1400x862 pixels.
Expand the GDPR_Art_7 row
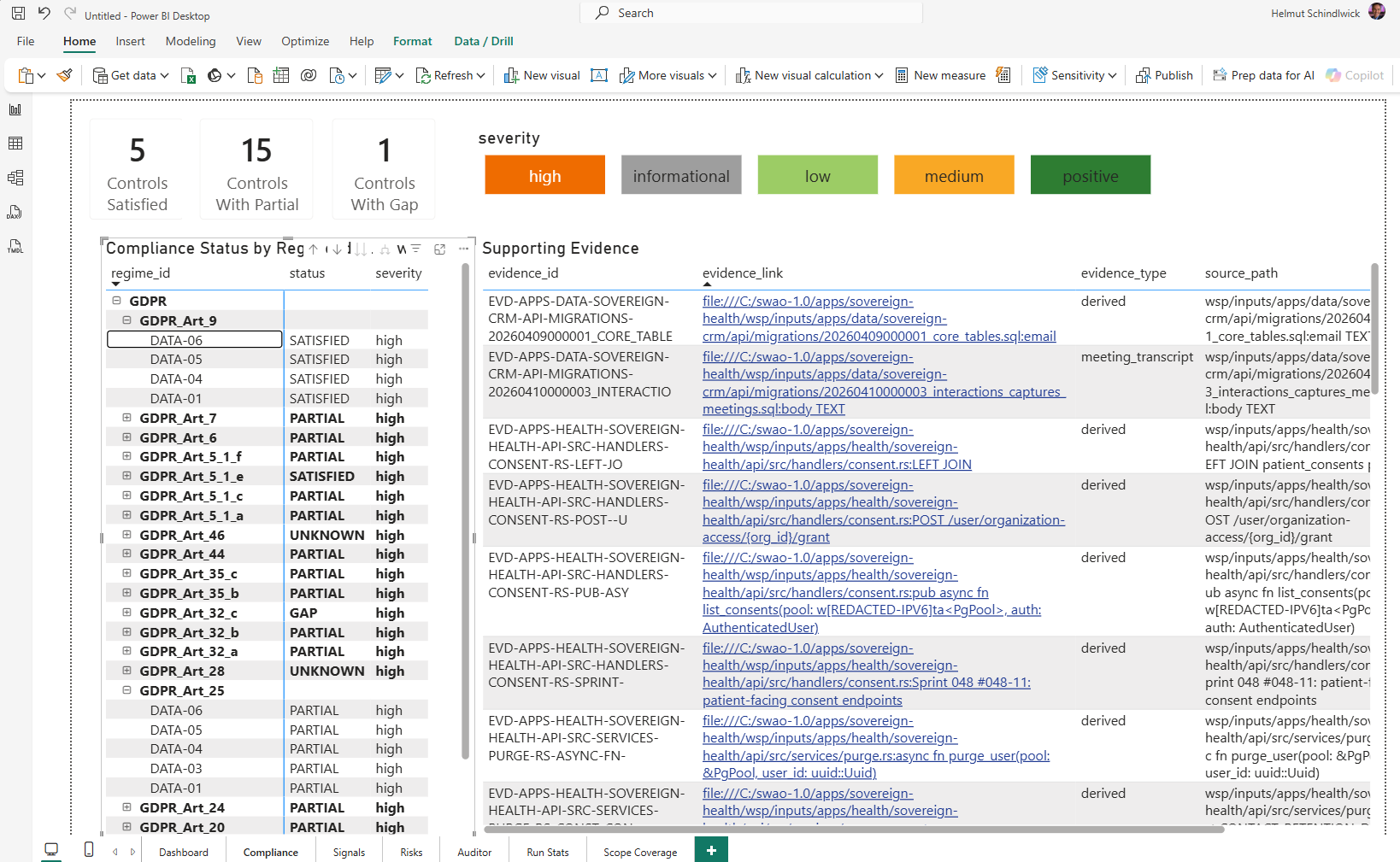126,418
